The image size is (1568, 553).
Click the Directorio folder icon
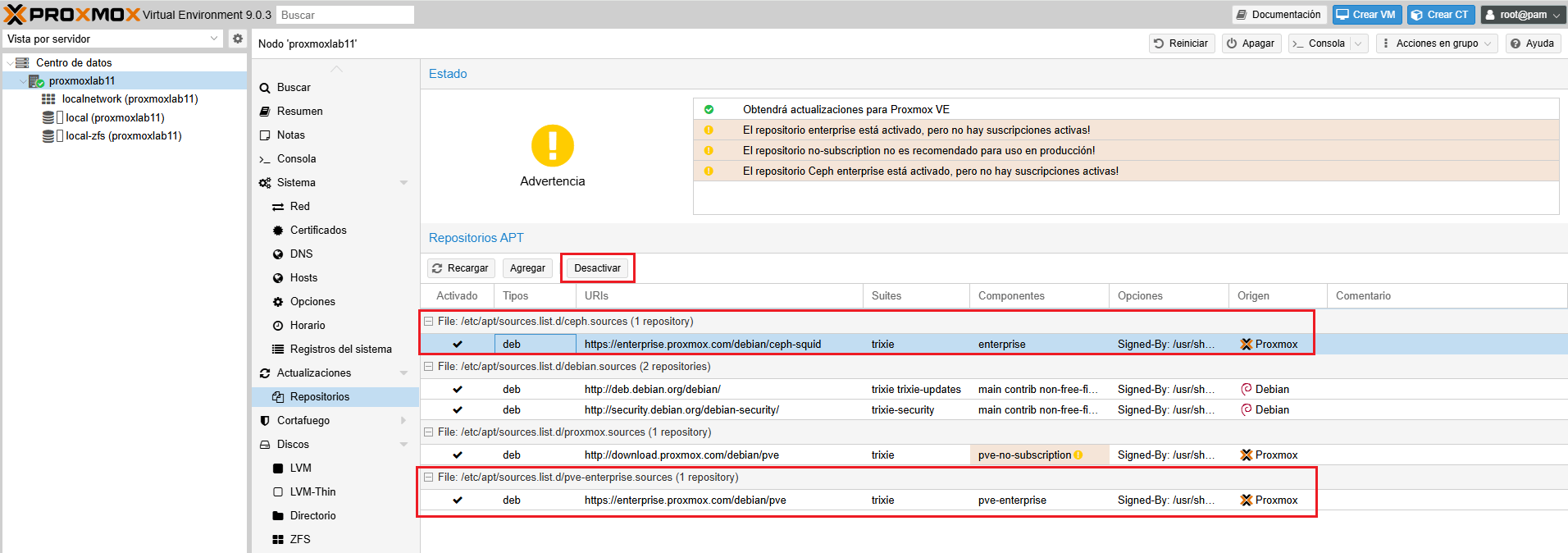(278, 516)
